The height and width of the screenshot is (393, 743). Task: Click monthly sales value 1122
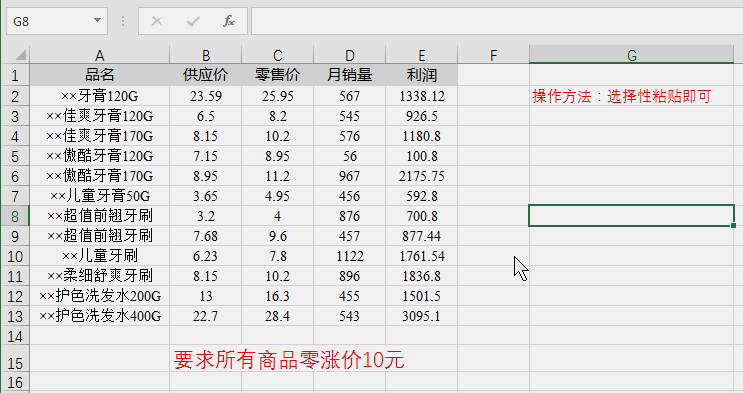point(350,256)
